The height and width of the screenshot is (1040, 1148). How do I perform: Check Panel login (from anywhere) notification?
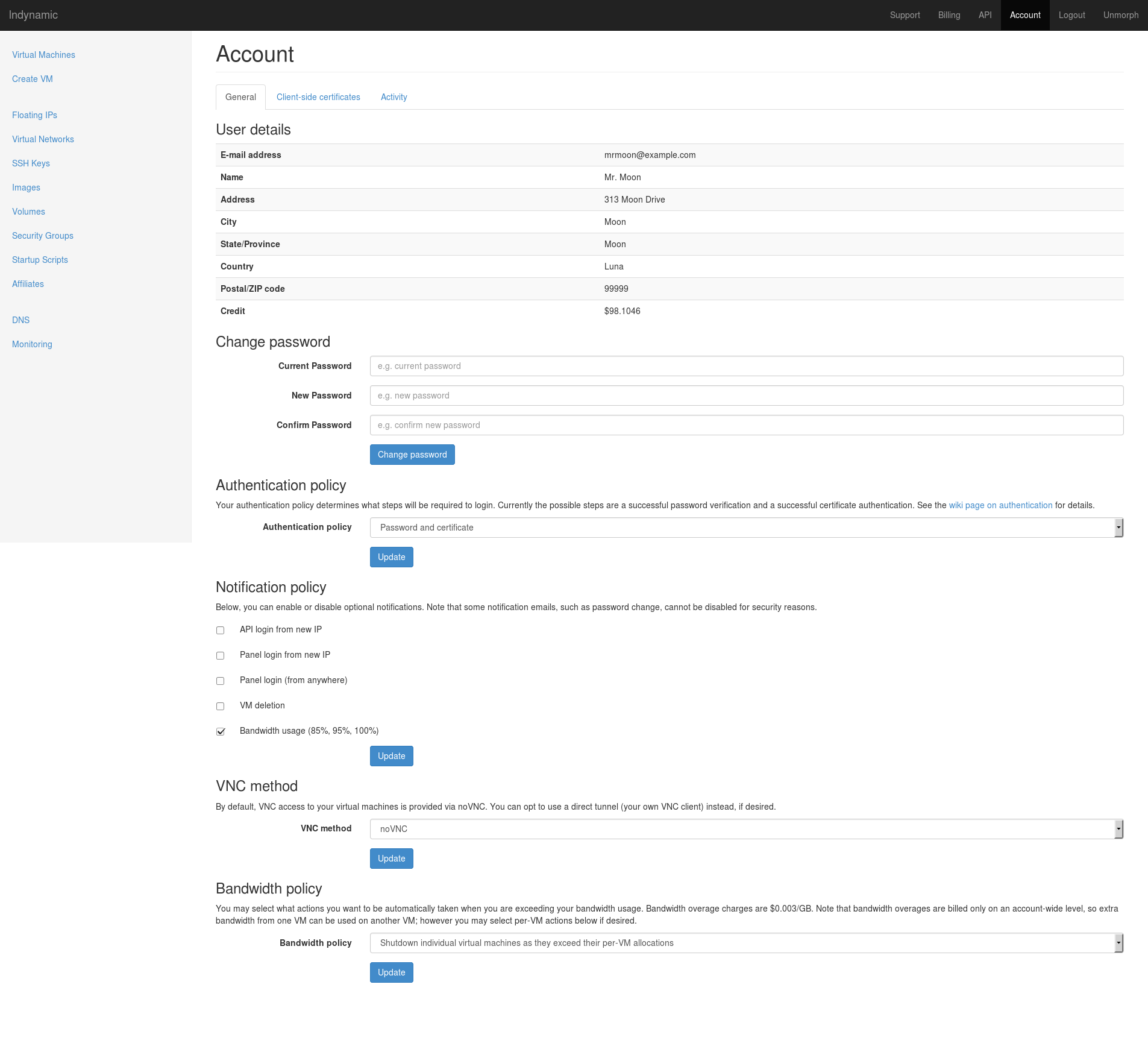coord(221,681)
